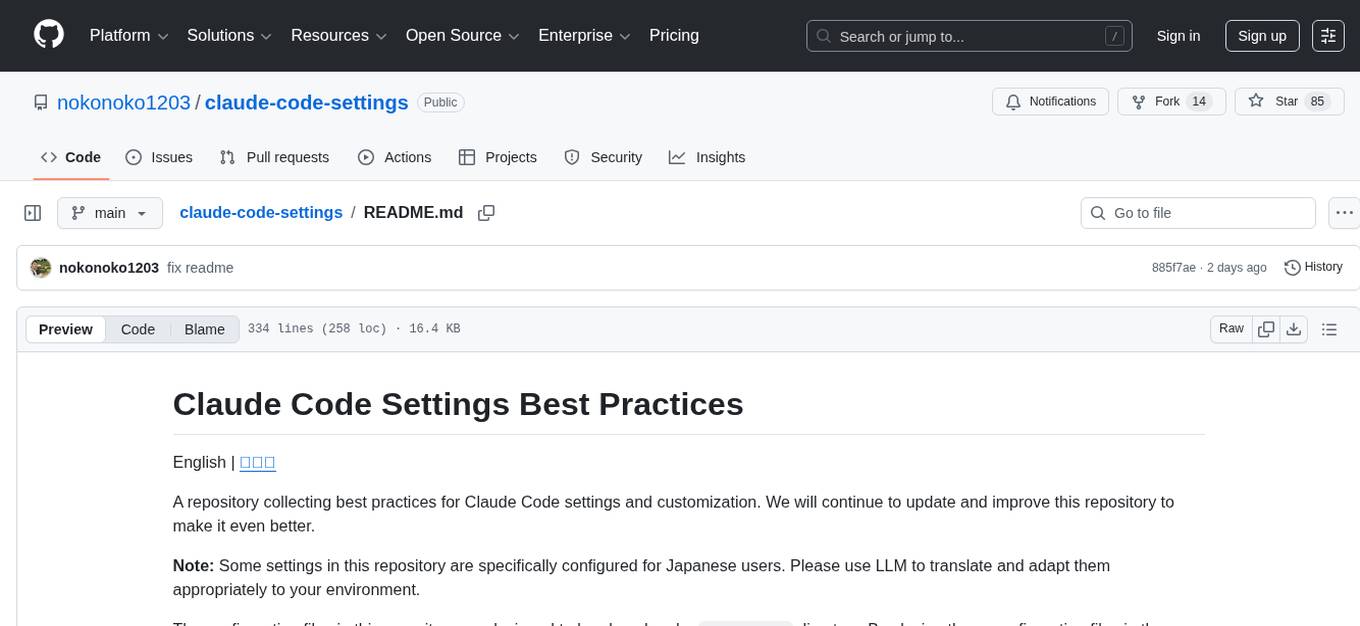Open the main branch selector
This screenshot has height=626, width=1360.
point(110,212)
